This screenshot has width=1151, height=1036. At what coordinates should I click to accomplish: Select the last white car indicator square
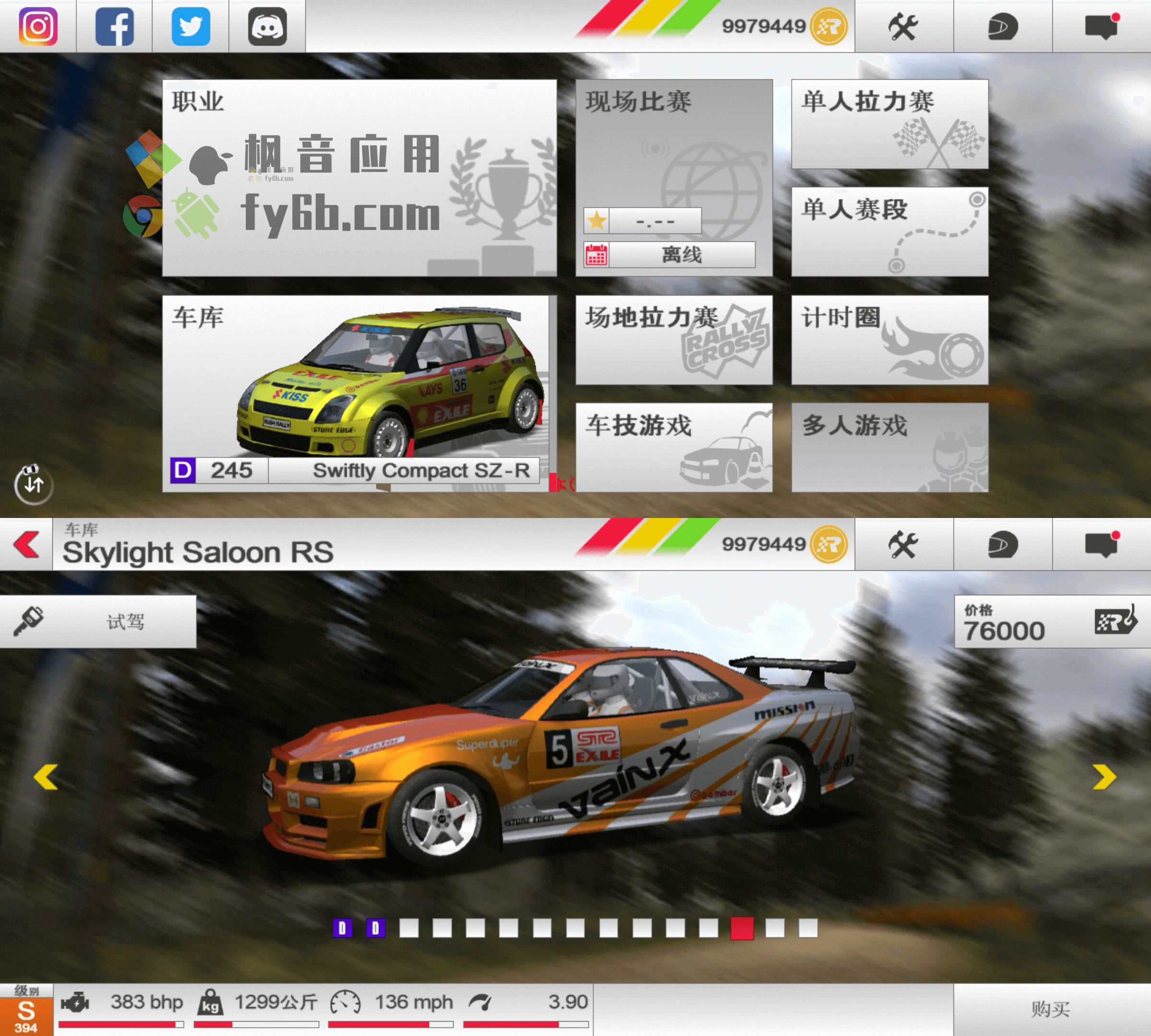(808, 929)
